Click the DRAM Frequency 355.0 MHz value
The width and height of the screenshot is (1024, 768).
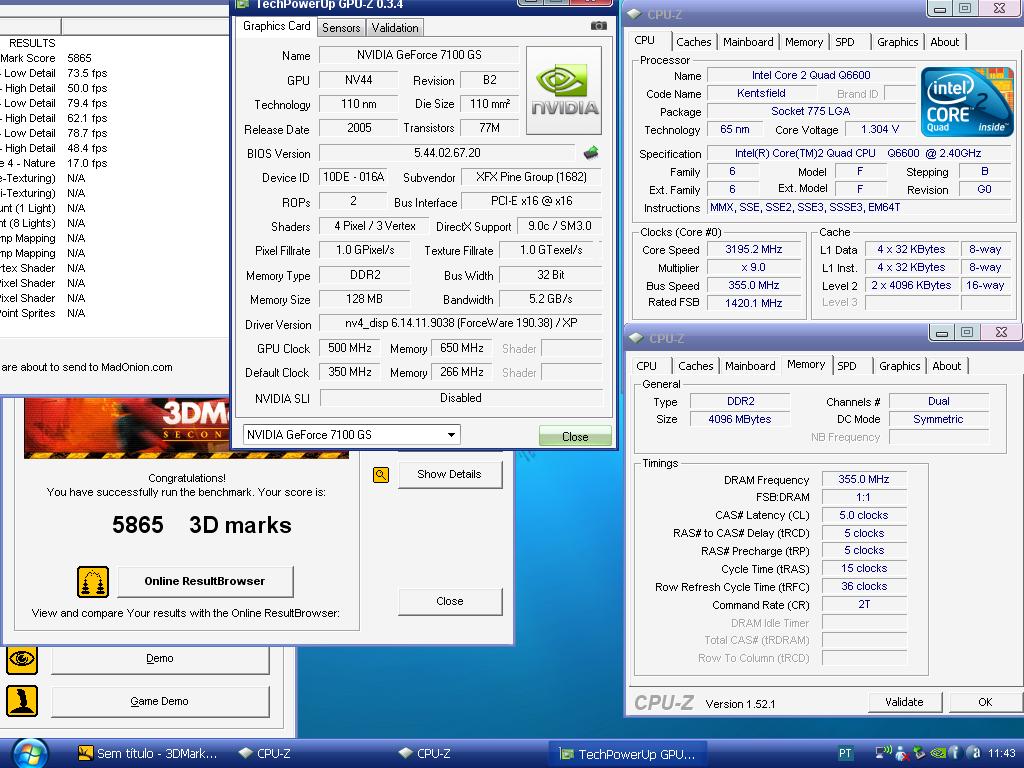(x=864, y=479)
